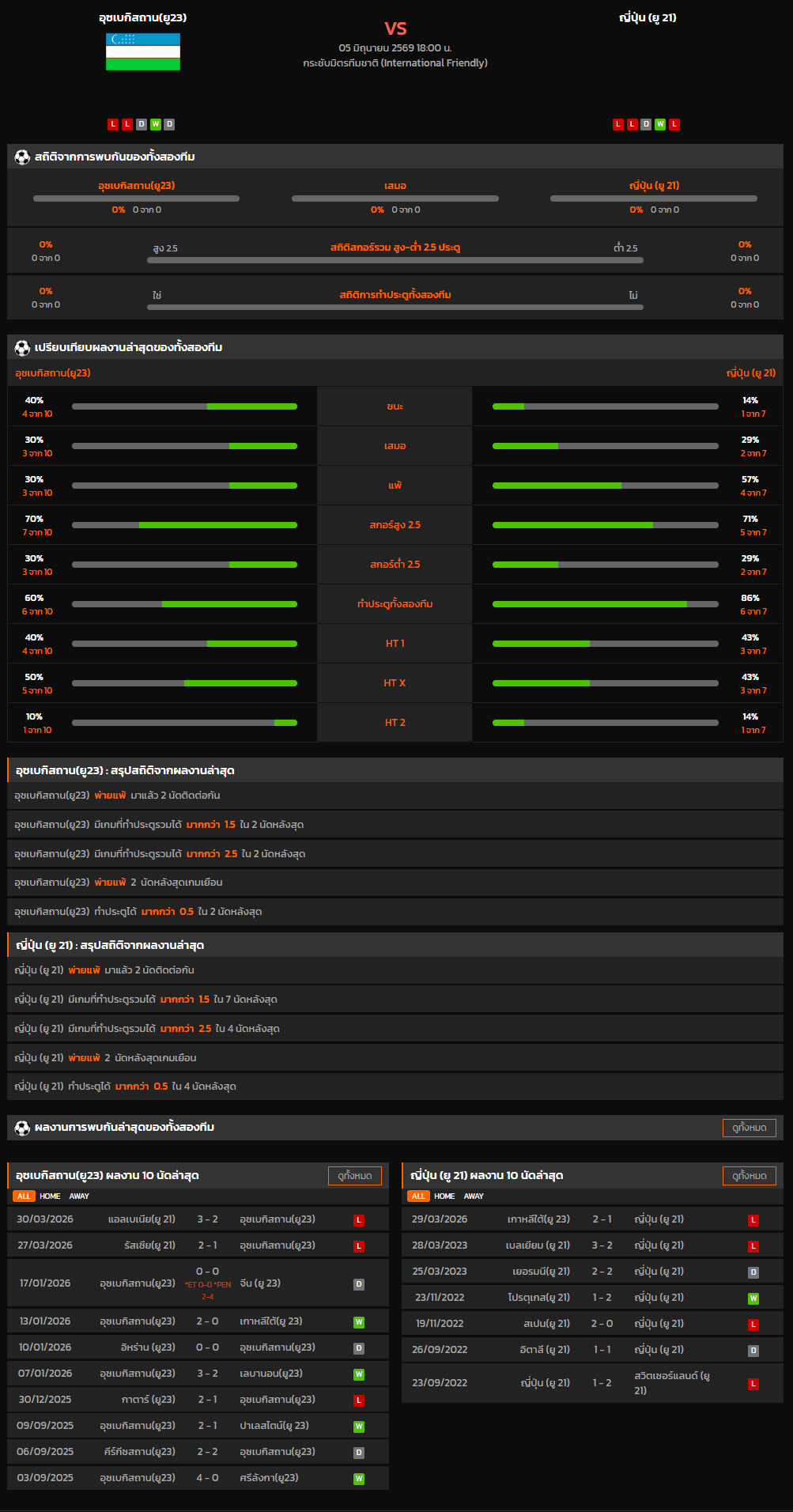Click the team name ญี่ปุ่น (ยู 21) at top
The height and width of the screenshot is (1512, 793).
tap(648, 17)
